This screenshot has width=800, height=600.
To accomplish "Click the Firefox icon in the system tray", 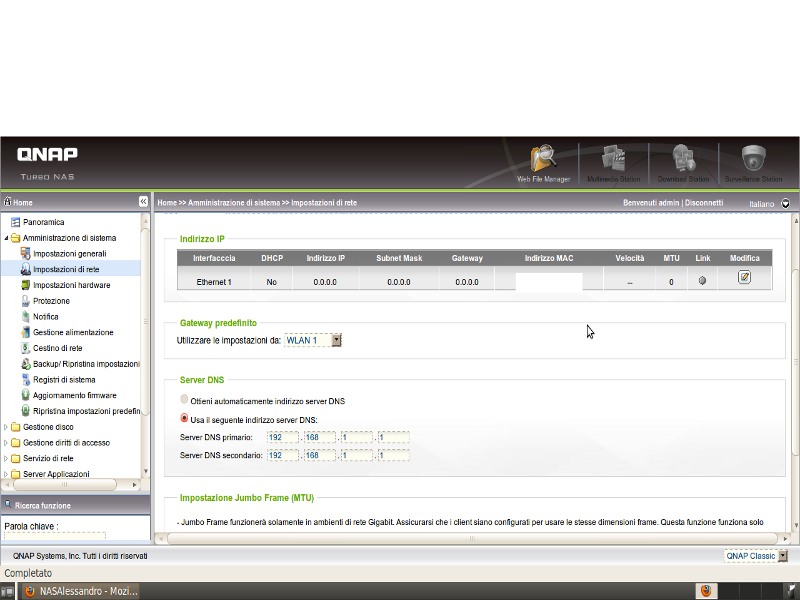I will 705,591.
